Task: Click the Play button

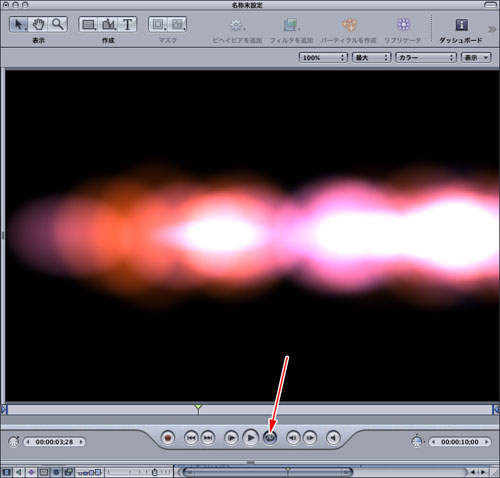Action: (251, 437)
